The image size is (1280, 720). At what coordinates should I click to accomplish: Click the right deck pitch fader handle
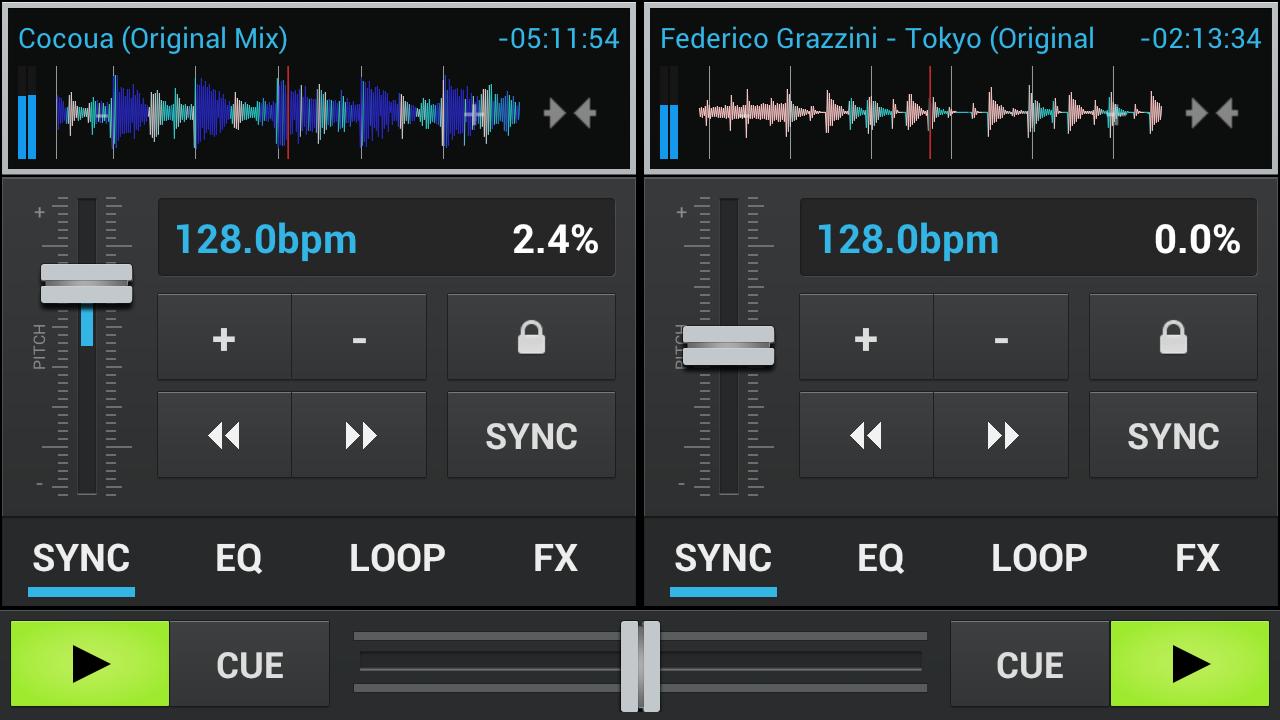coord(728,346)
